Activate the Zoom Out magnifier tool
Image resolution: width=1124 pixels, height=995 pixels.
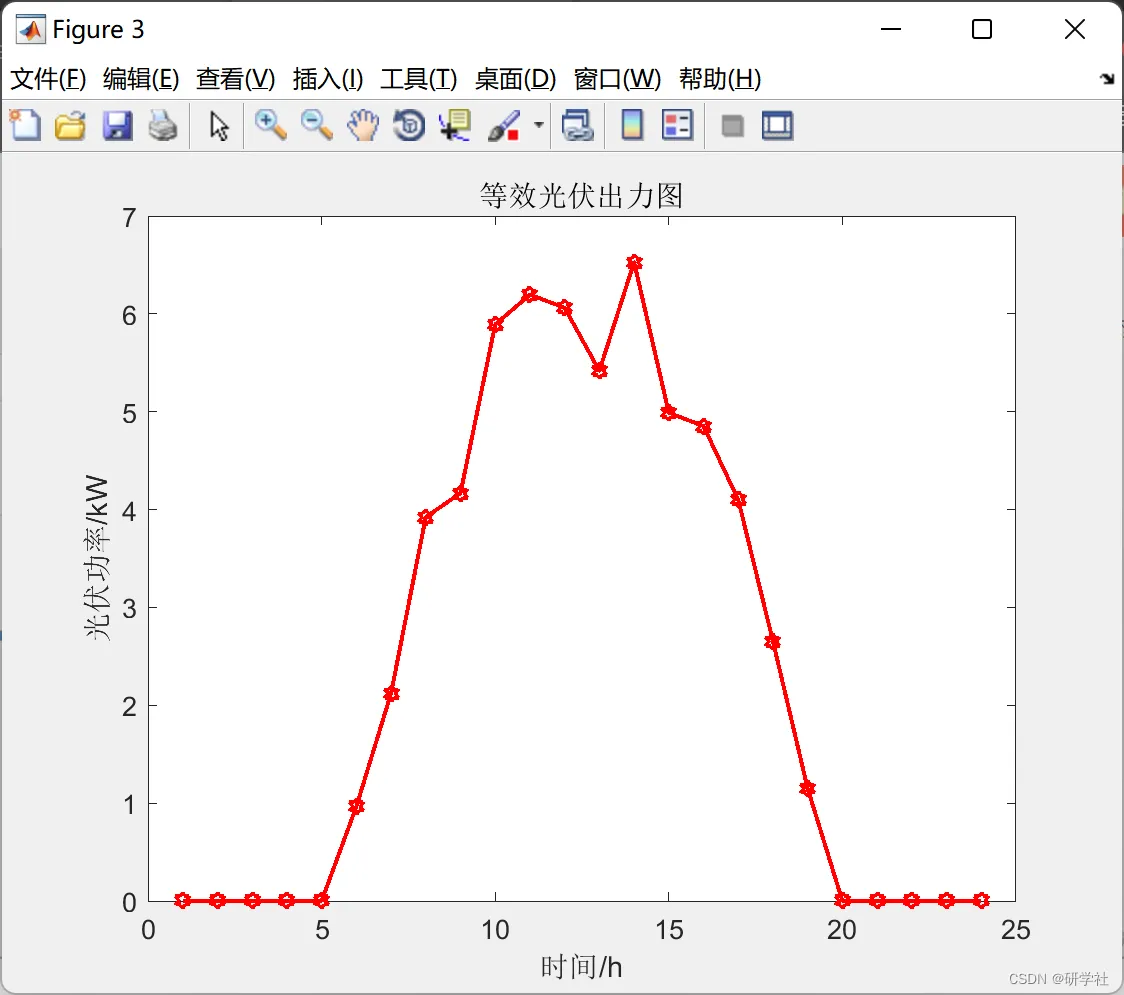tap(316, 125)
